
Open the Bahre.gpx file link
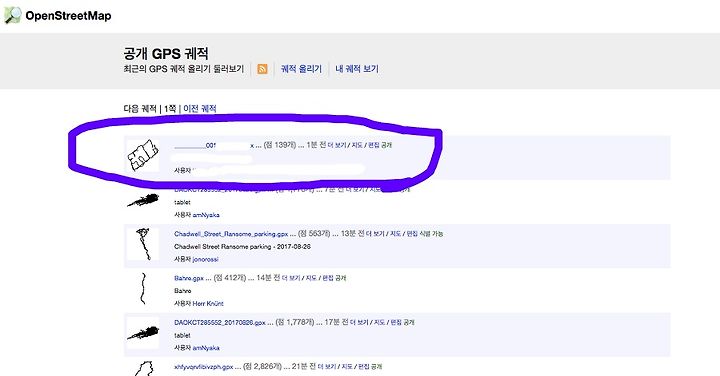(189, 278)
